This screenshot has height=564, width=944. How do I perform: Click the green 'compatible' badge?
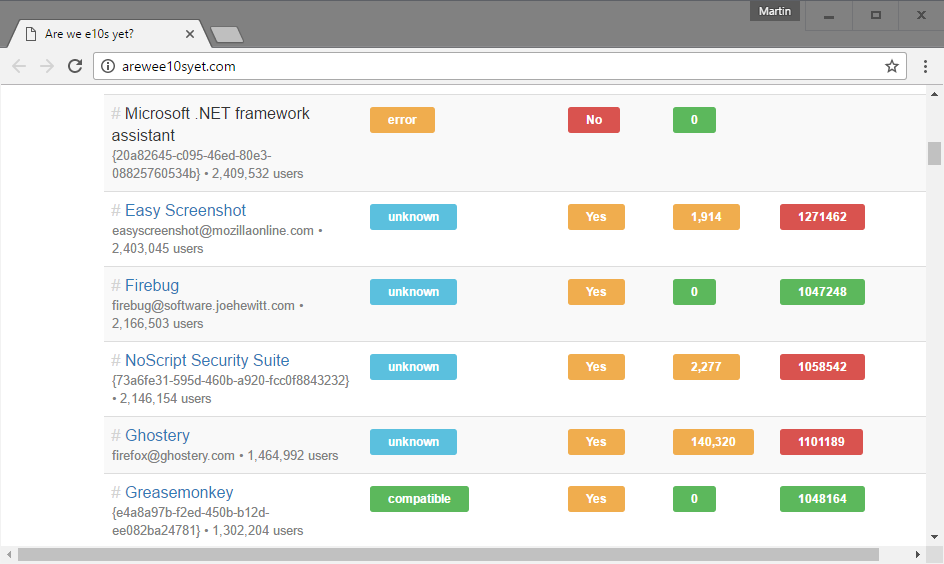tap(419, 499)
